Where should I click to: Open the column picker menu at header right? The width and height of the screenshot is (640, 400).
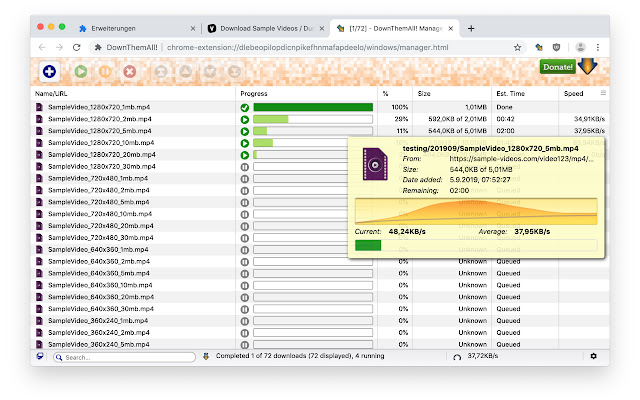coord(603,93)
